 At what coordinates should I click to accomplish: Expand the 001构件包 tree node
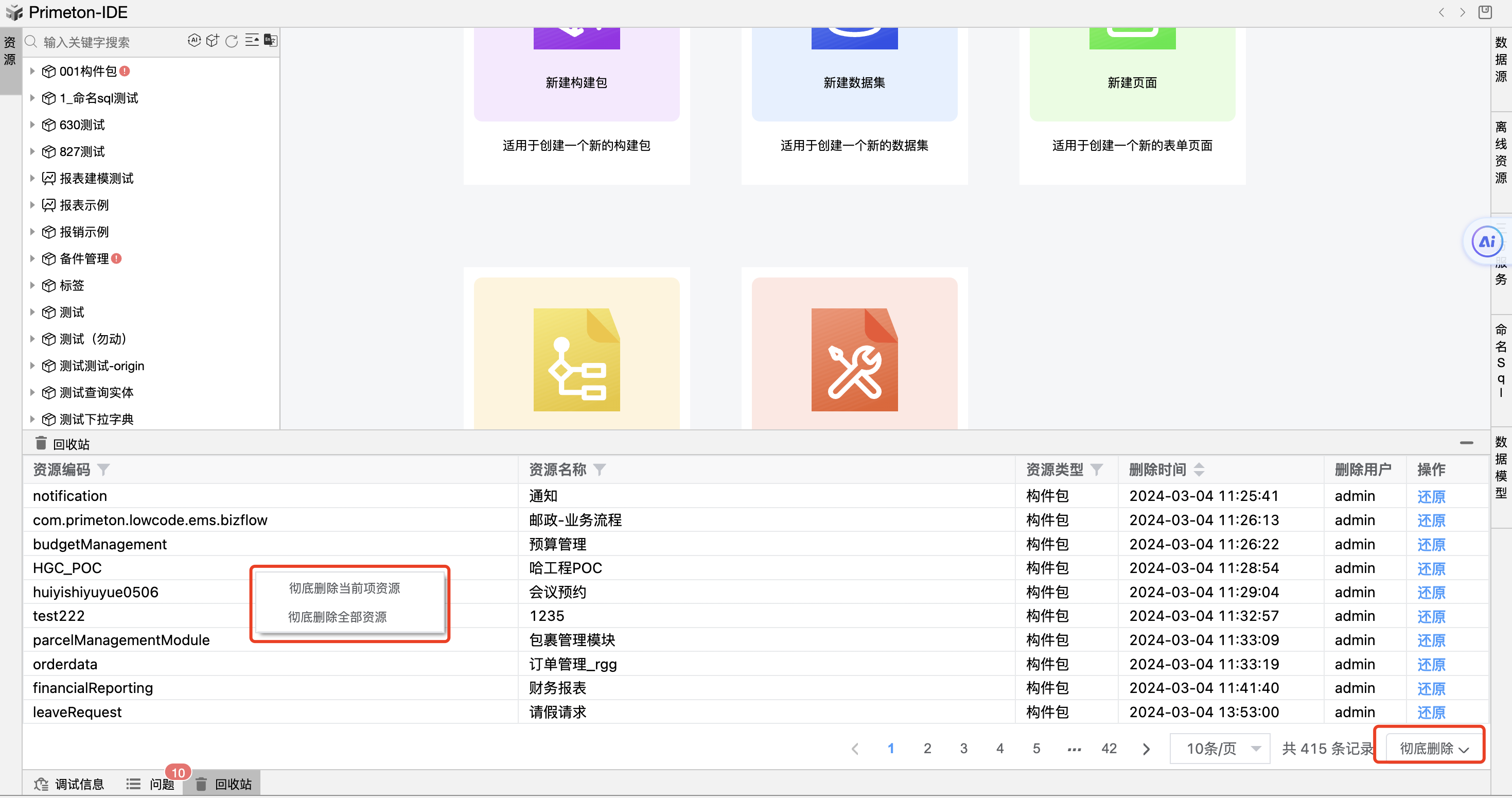[33, 71]
